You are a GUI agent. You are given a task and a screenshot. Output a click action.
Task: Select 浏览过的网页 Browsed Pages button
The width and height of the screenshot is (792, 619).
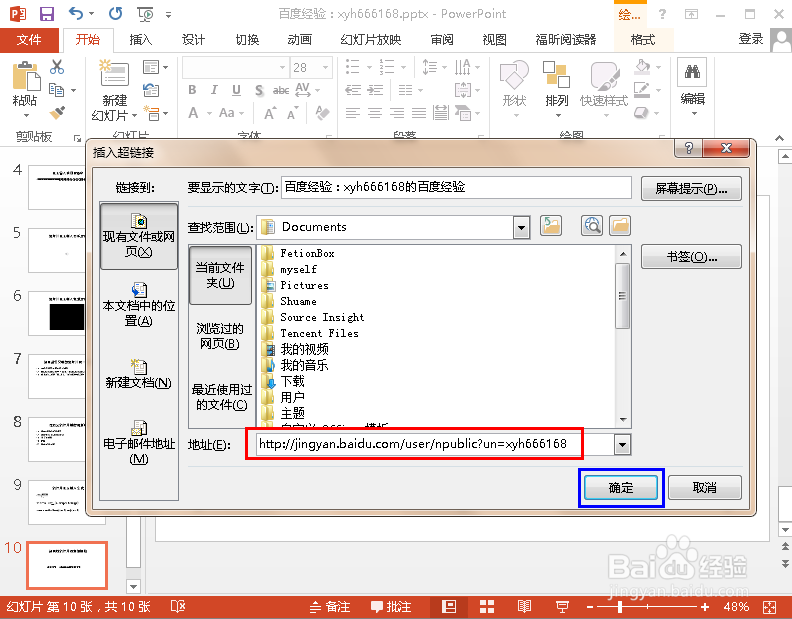[220, 337]
